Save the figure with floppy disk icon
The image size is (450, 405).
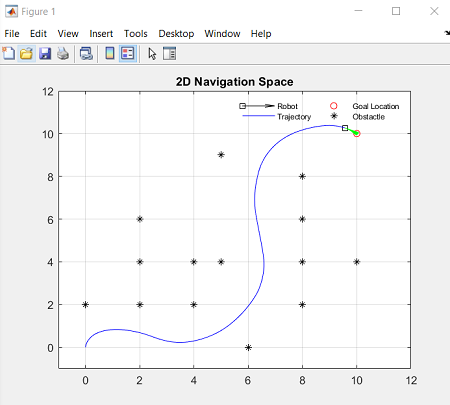(45, 53)
